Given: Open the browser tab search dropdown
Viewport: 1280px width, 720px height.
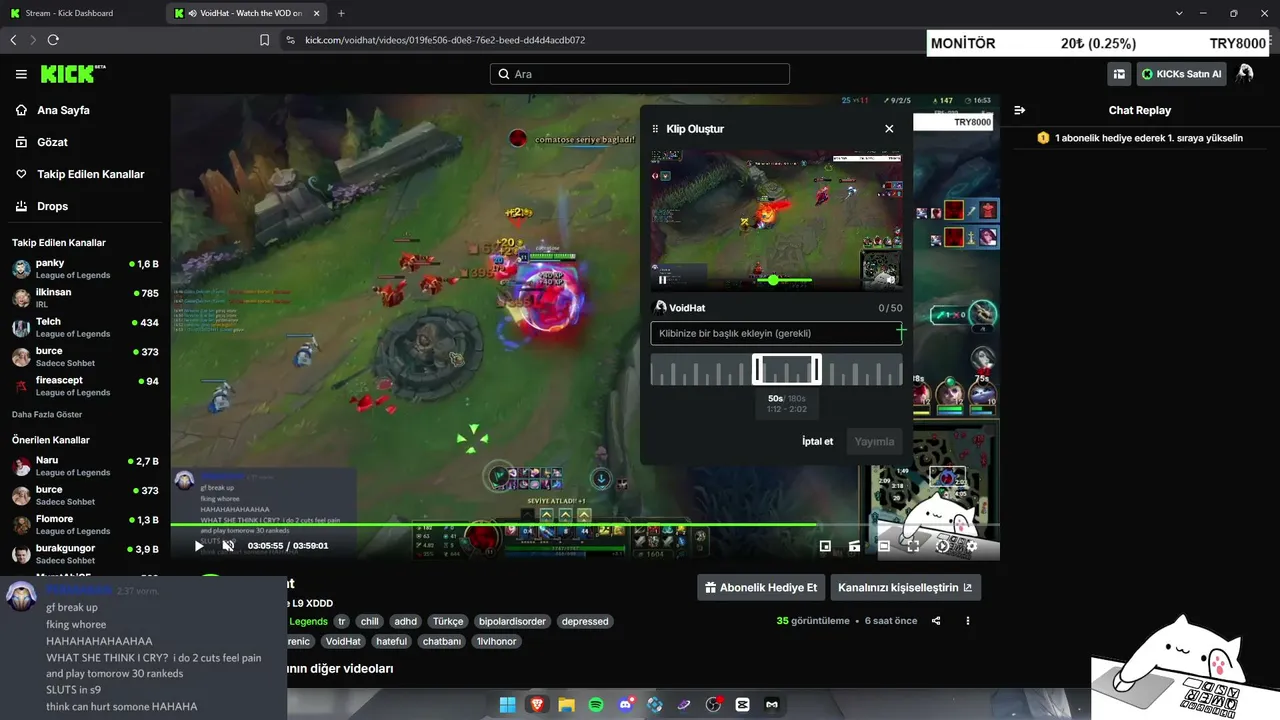Looking at the screenshot, I should (x=1179, y=13).
